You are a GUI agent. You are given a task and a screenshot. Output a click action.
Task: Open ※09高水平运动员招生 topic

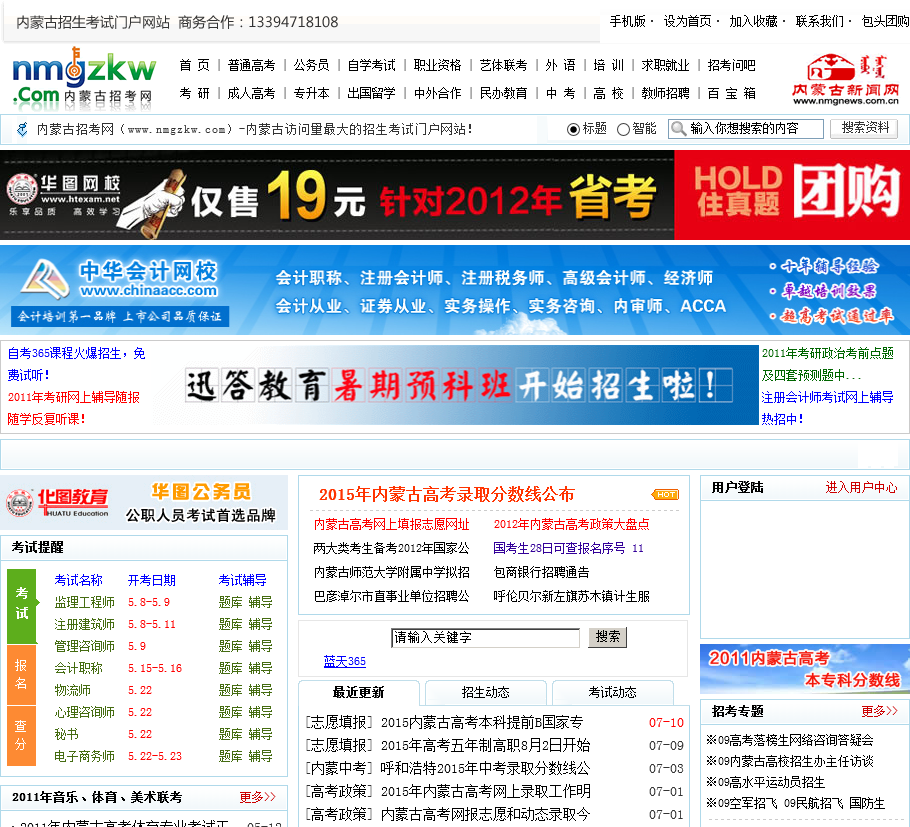pyautogui.click(x=765, y=782)
